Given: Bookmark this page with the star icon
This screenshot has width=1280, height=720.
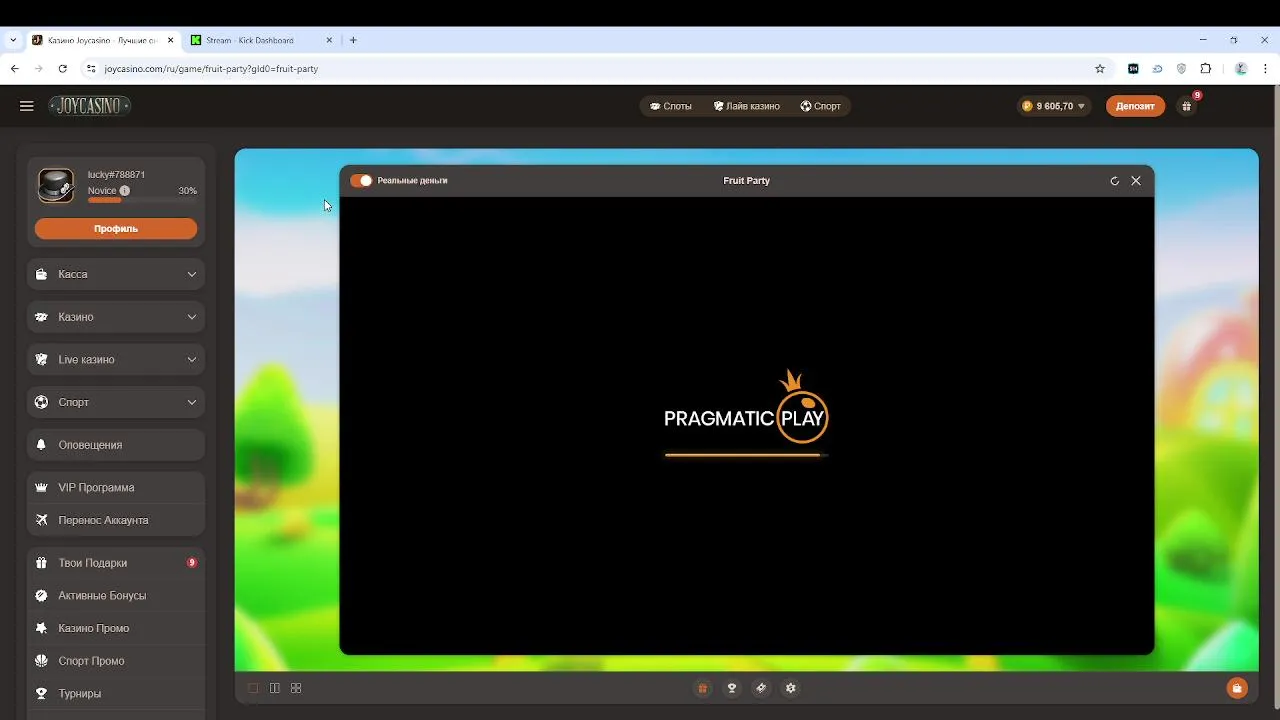Looking at the screenshot, I should tap(1100, 69).
